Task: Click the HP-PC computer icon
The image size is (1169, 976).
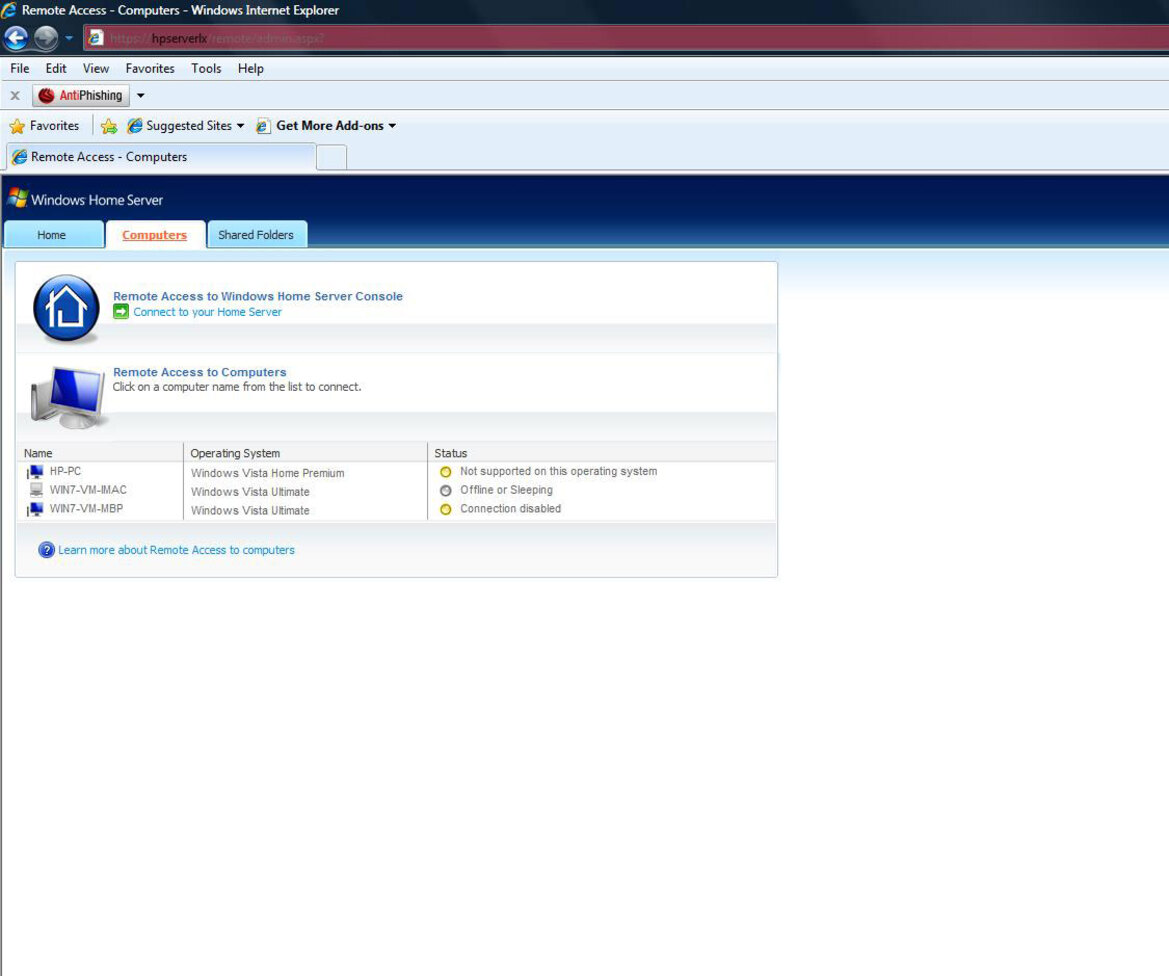Action: pyautogui.click(x=35, y=472)
